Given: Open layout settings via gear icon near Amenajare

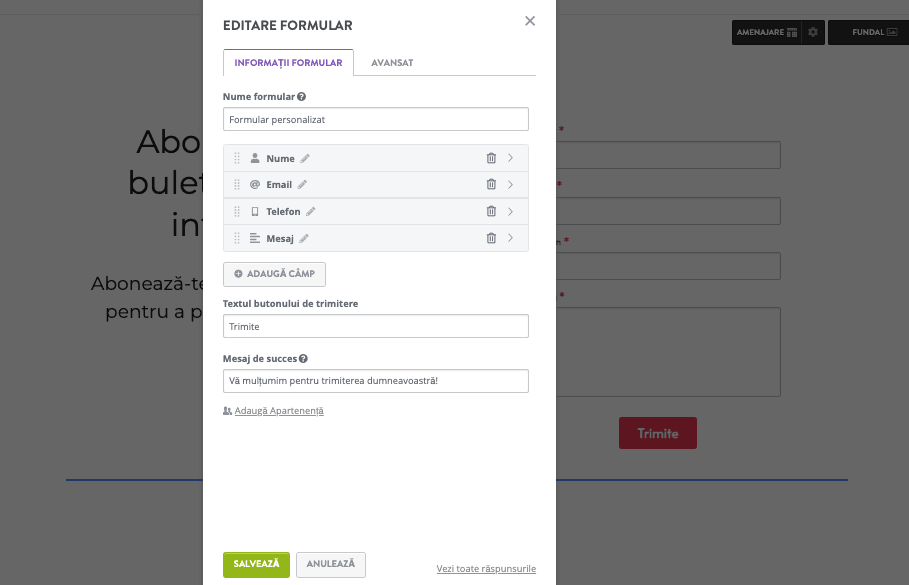Looking at the screenshot, I should [x=812, y=31].
